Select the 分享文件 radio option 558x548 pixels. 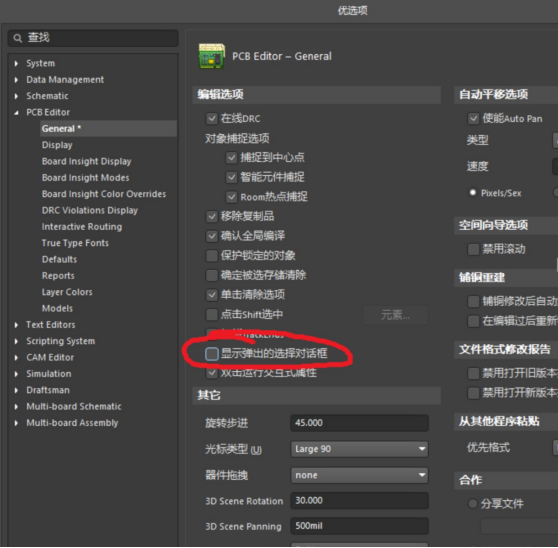point(473,504)
